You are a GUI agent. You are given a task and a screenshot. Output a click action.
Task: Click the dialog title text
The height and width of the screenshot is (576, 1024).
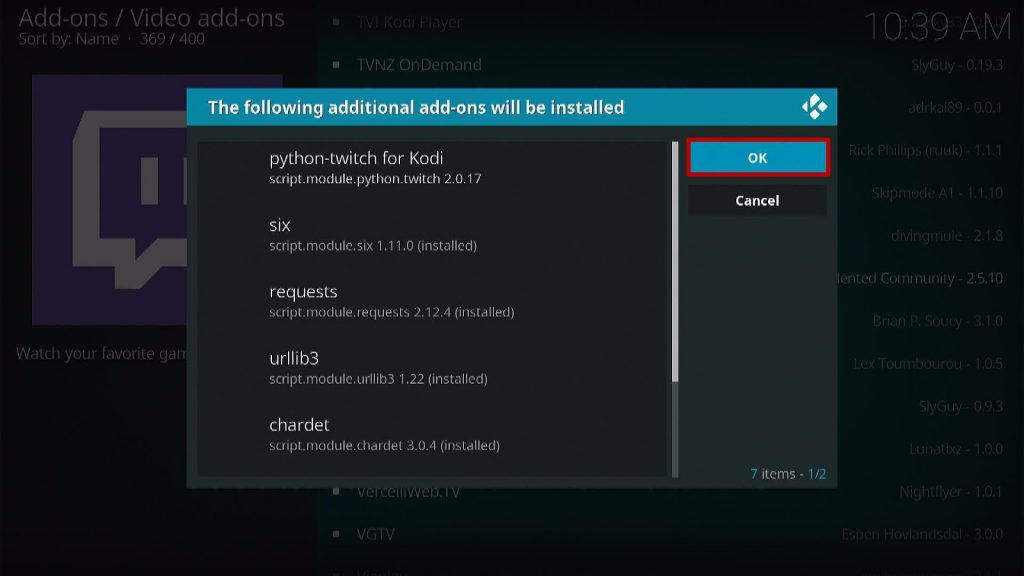point(416,107)
